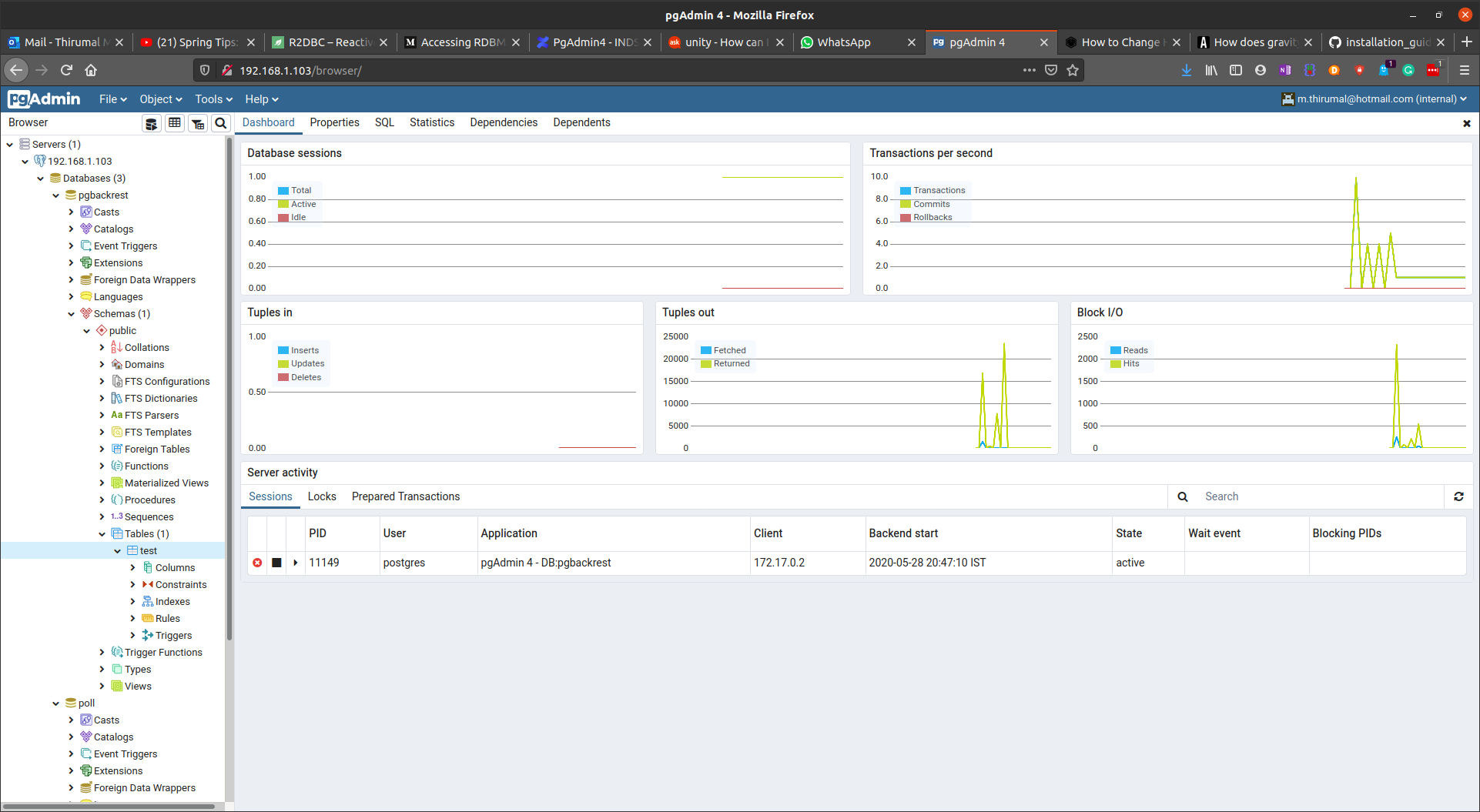Switch to the Dependents tab
The image size is (1480, 812).
[581, 122]
